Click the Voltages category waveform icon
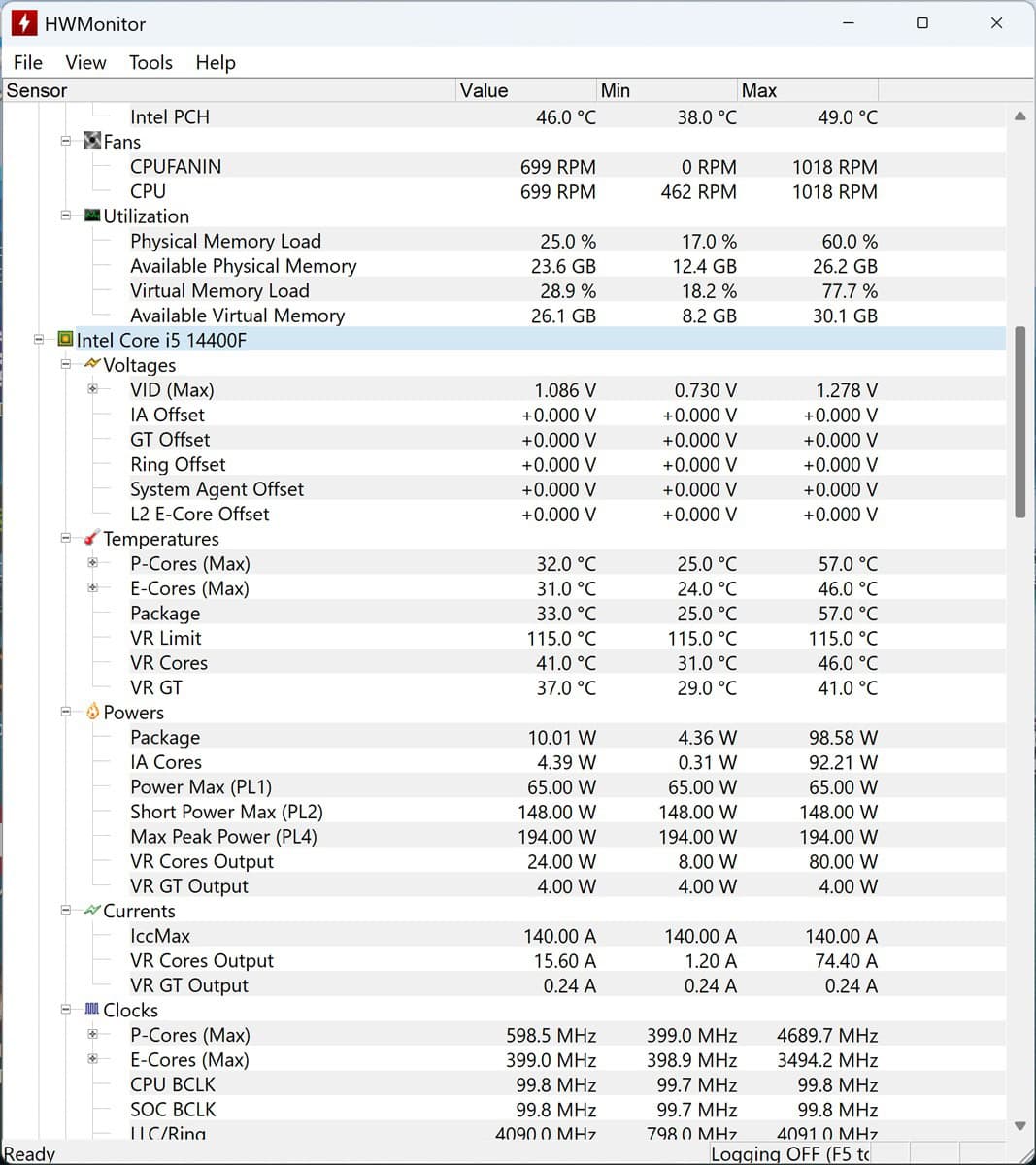The image size is (1036, 1165). tap(92, 365)
